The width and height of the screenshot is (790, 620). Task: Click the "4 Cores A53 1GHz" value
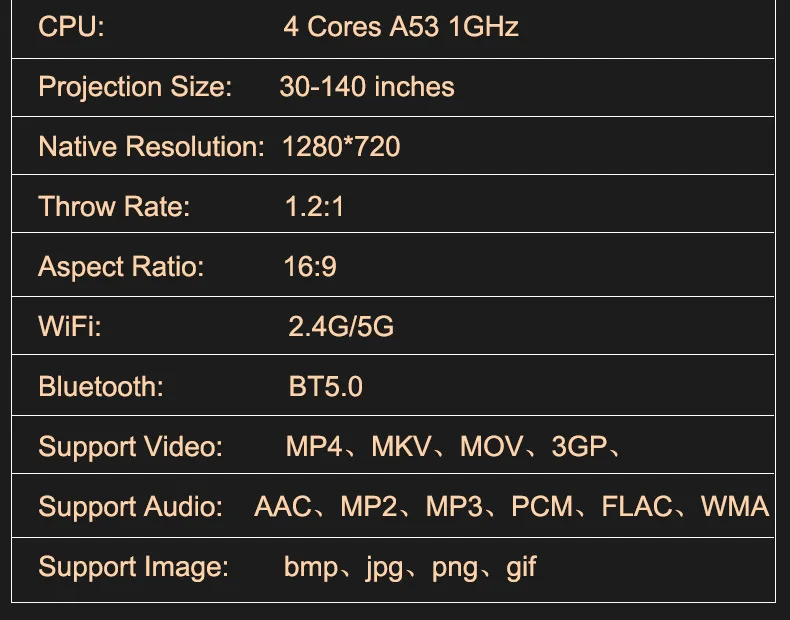tap(400, 27)
